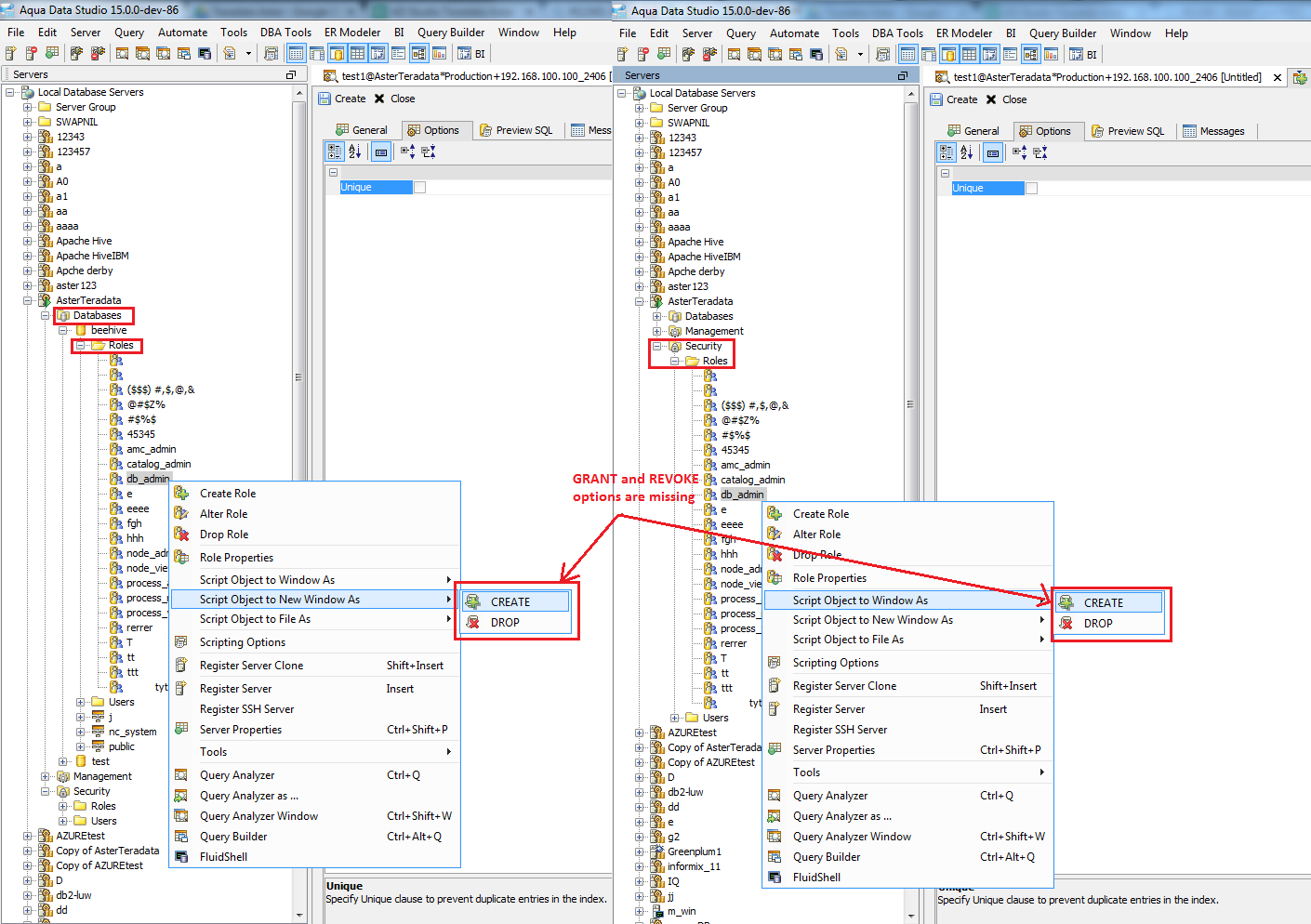Click restore icon on right window Servers panel

tap(902, 75)
